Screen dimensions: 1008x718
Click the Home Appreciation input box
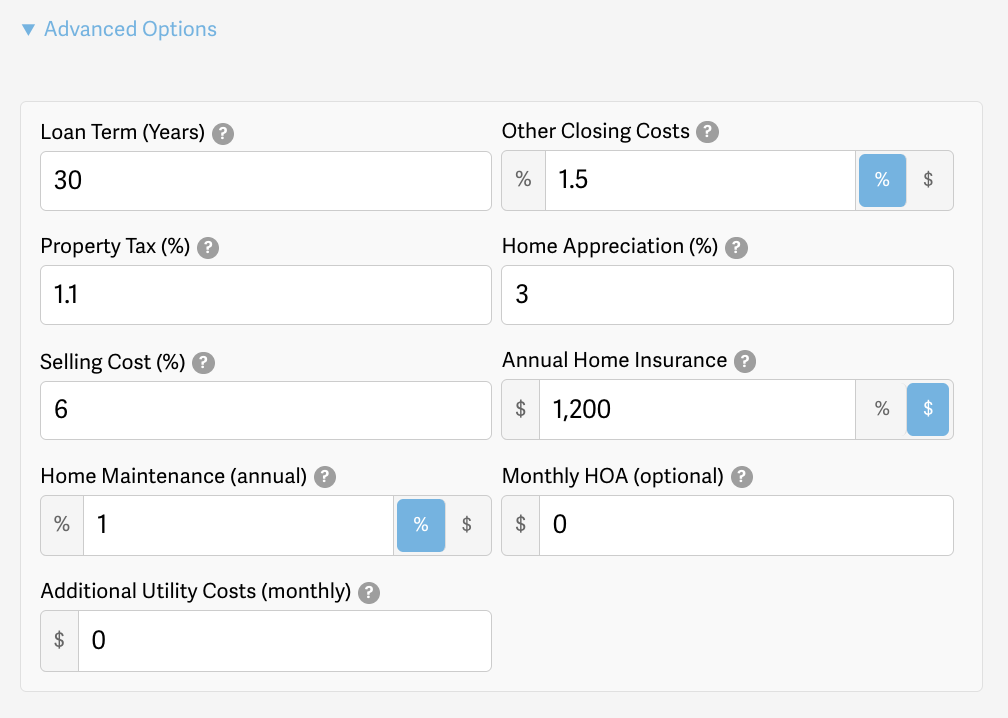pyautogui.click(x=727, y=295)
